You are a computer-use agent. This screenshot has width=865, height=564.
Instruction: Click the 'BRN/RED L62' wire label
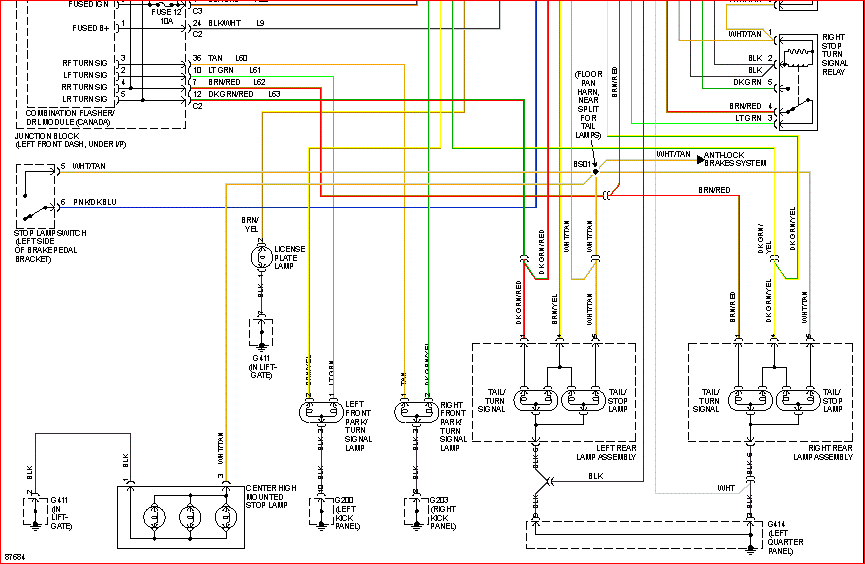[237, 82]
